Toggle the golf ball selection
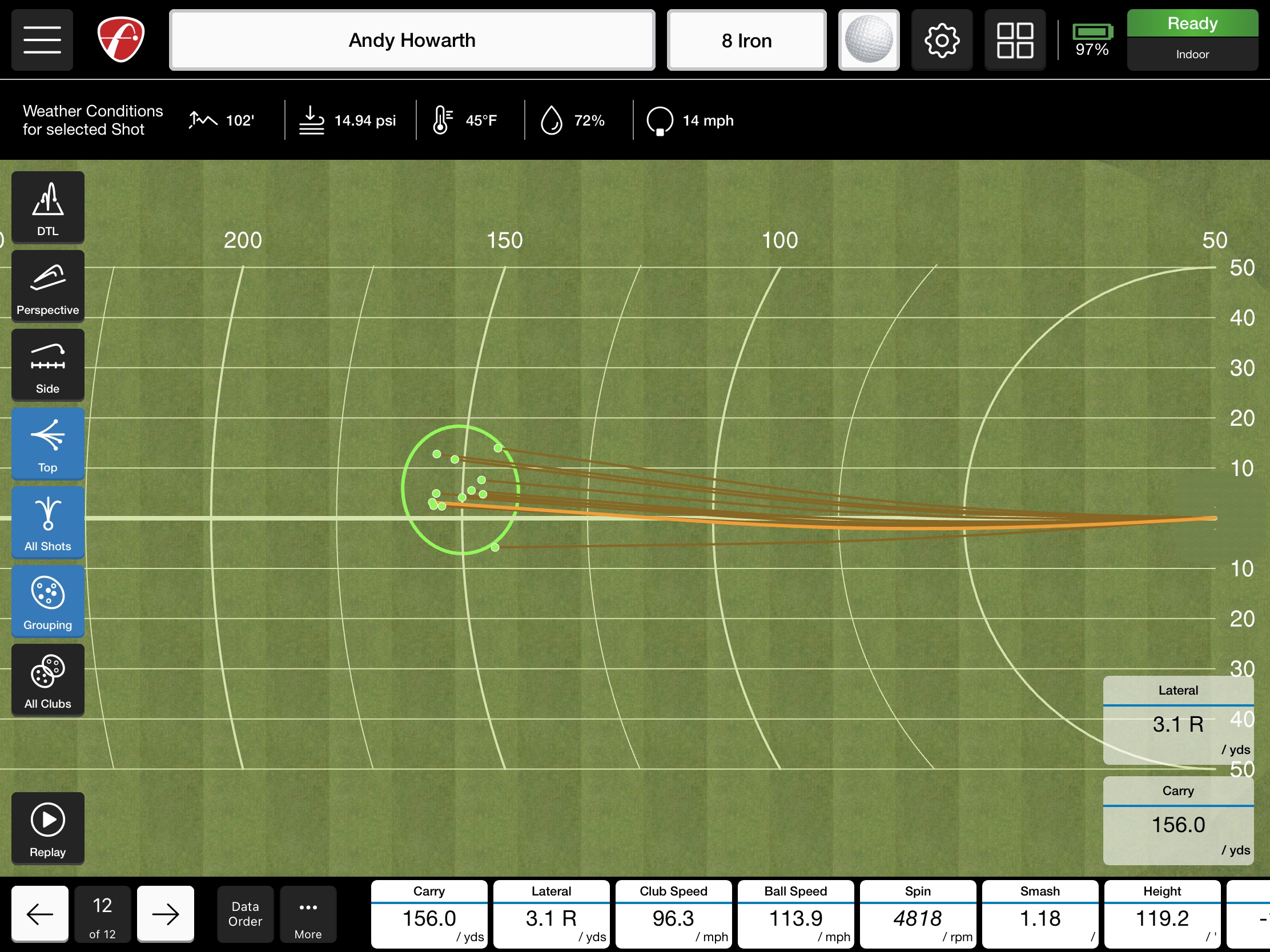Viewport: 1270px width, 952px height. coord(869,39)
